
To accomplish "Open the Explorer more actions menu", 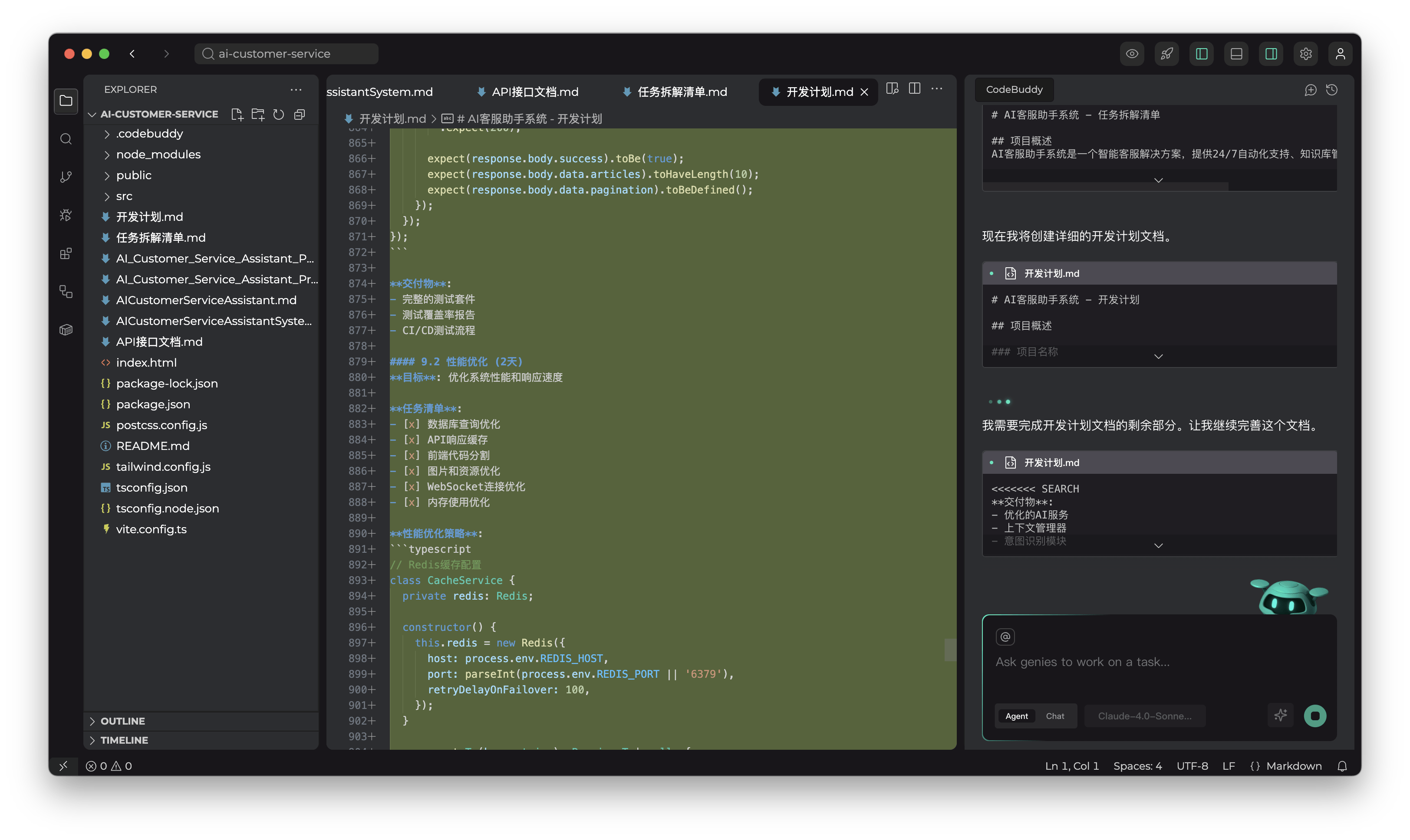I will click(296, 89).
